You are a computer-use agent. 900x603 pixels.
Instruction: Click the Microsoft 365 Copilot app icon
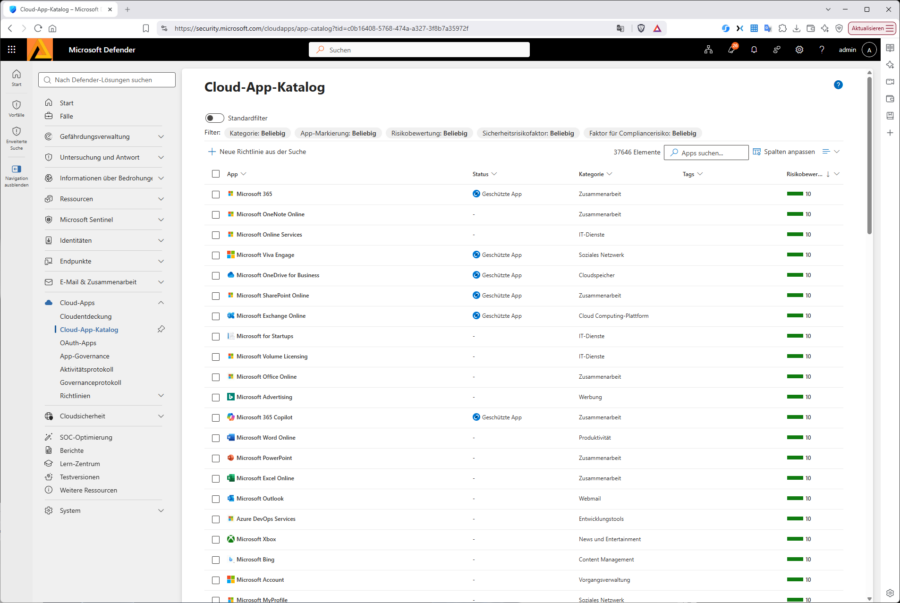(231, 417)
